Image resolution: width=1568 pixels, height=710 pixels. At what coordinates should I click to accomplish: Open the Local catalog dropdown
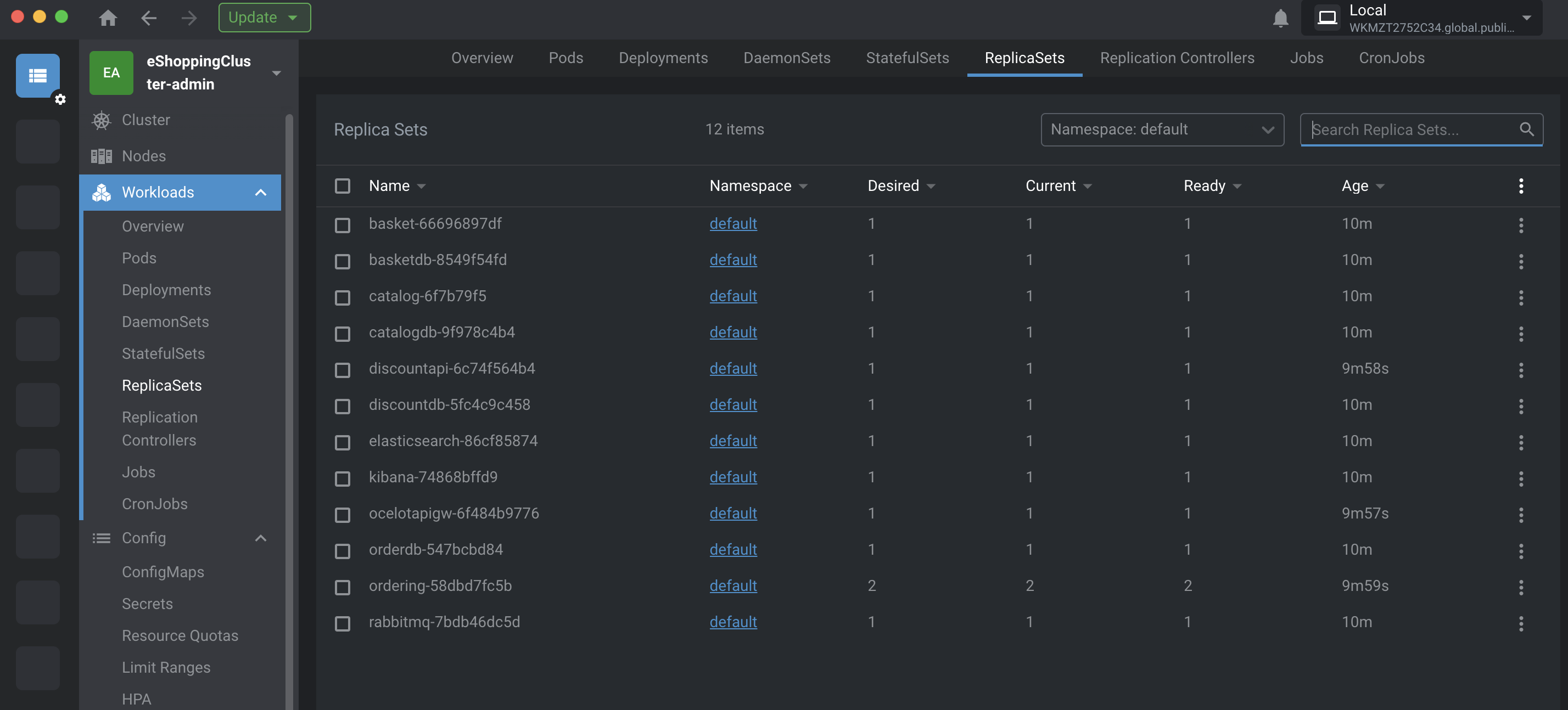coord(1421,18)
